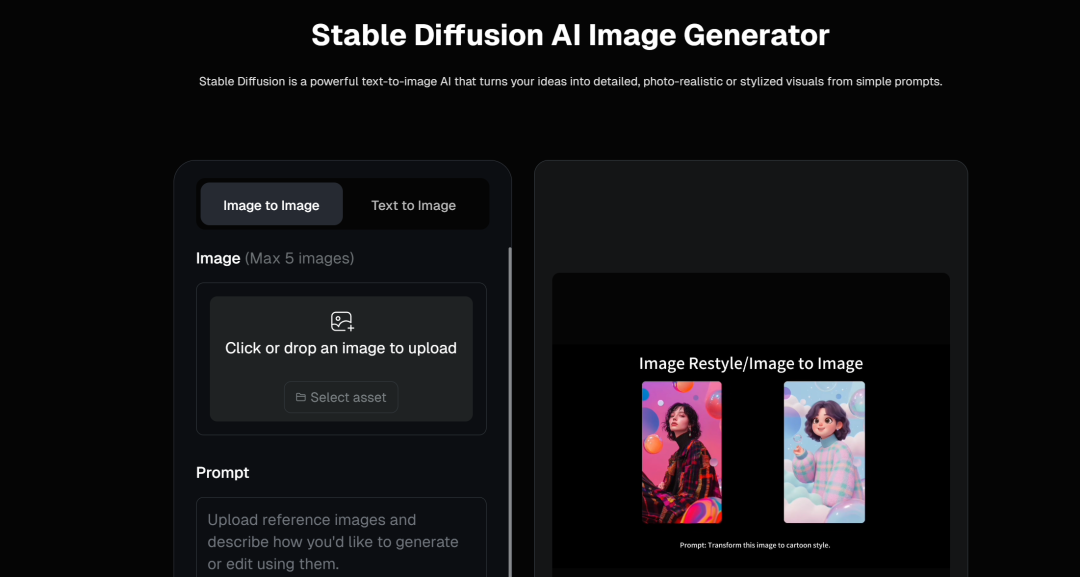This screenshot has width=1080, height=577.
Task: Switch to the Text to Image tab
Action: click(413, 204)
